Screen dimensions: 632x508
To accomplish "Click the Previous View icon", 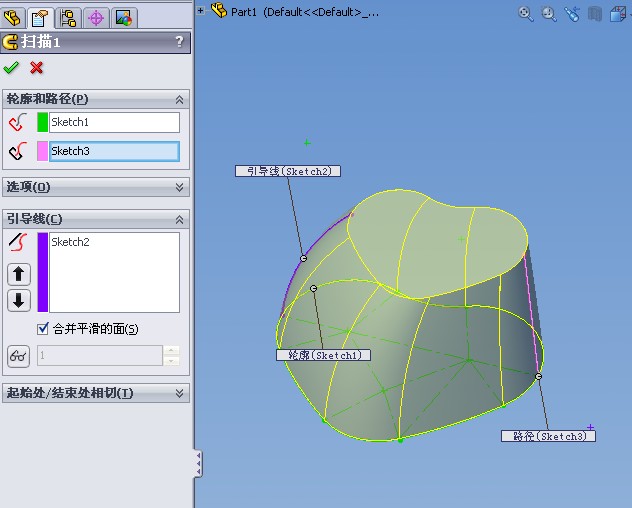I will [x=572, y=14].
